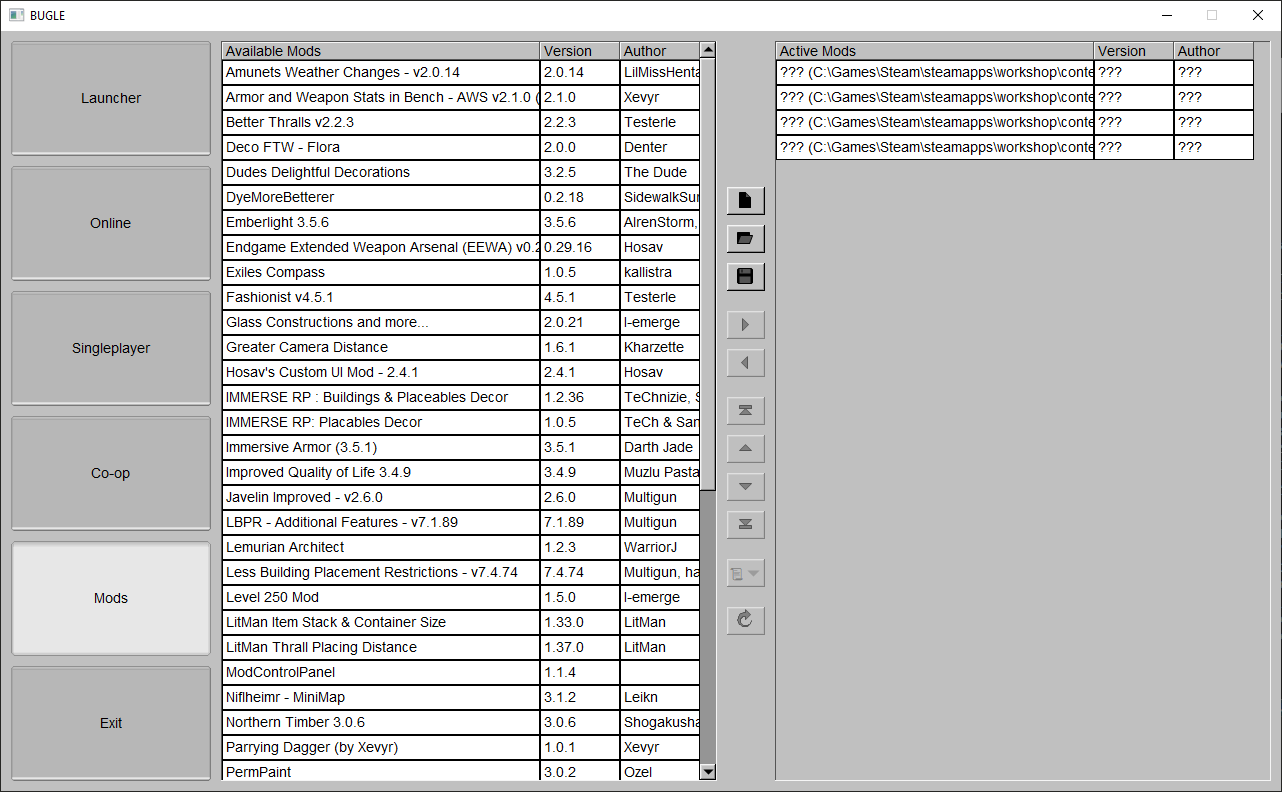The width and height of the screenshot is (1282, 792).
Task: Click the move mod to bottom button
Action: point(745,524)
